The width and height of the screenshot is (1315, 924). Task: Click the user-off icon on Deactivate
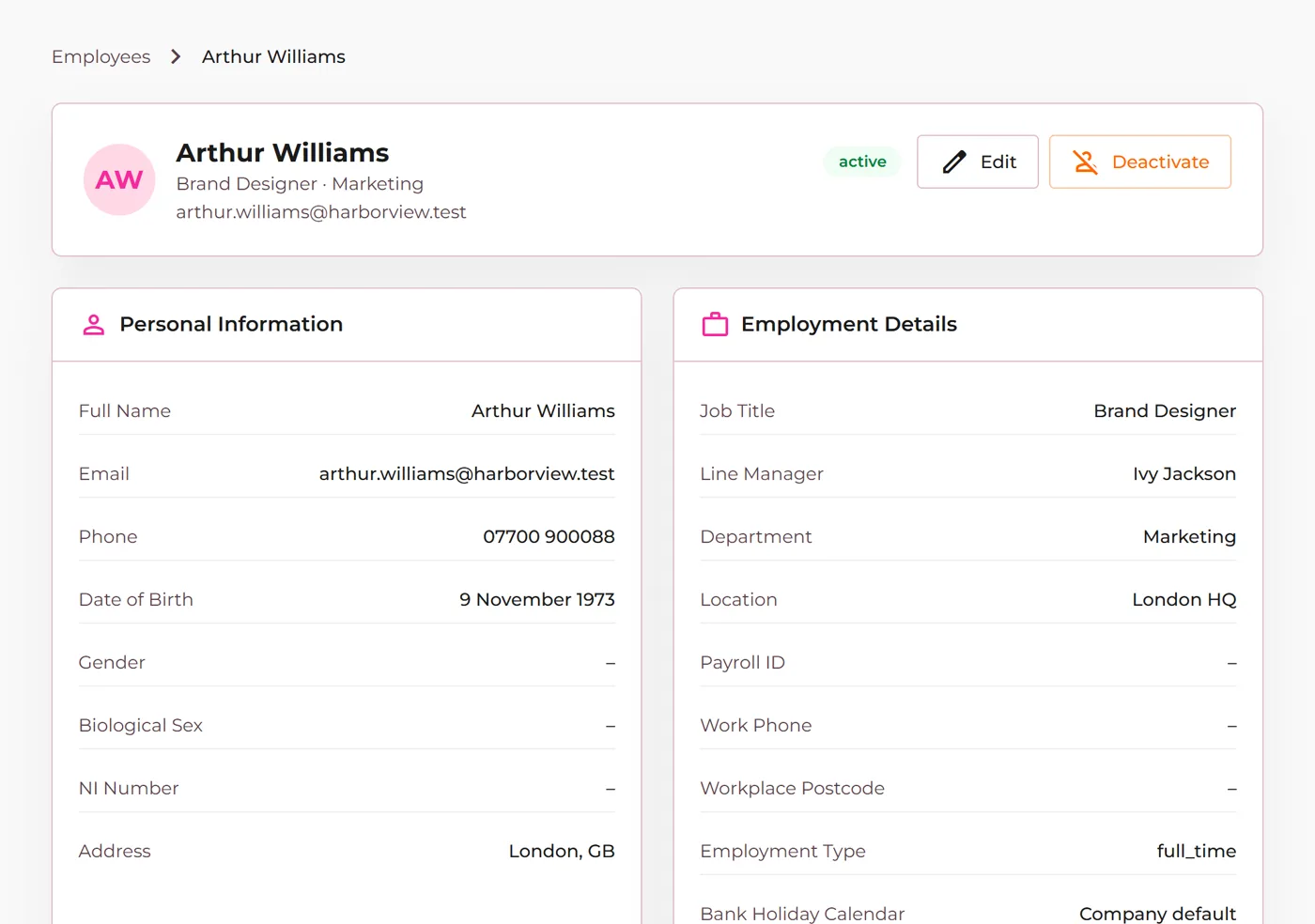pyautogui.click(x=1086, y=162)
